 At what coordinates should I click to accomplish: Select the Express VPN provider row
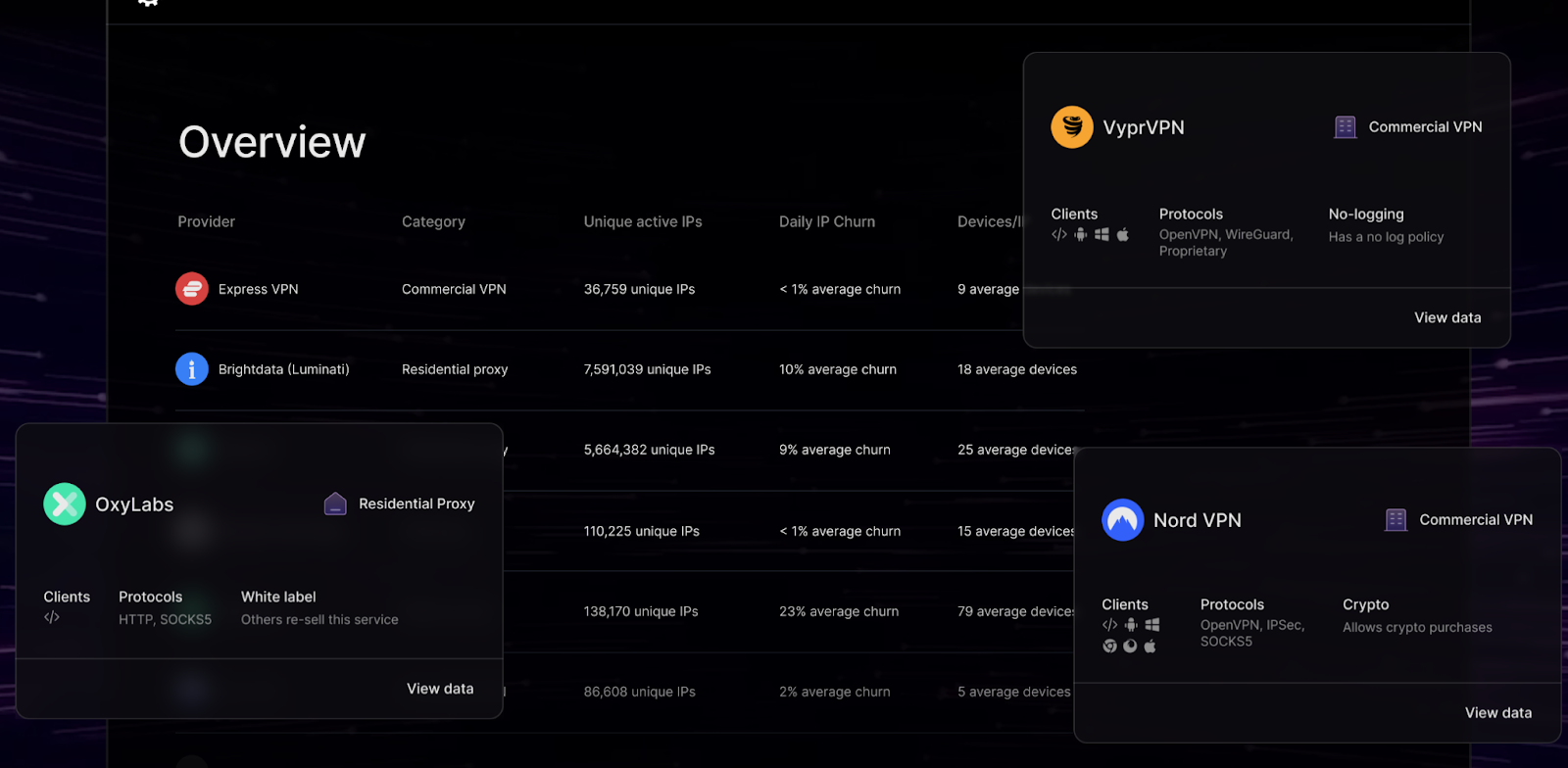pos(629,289)
